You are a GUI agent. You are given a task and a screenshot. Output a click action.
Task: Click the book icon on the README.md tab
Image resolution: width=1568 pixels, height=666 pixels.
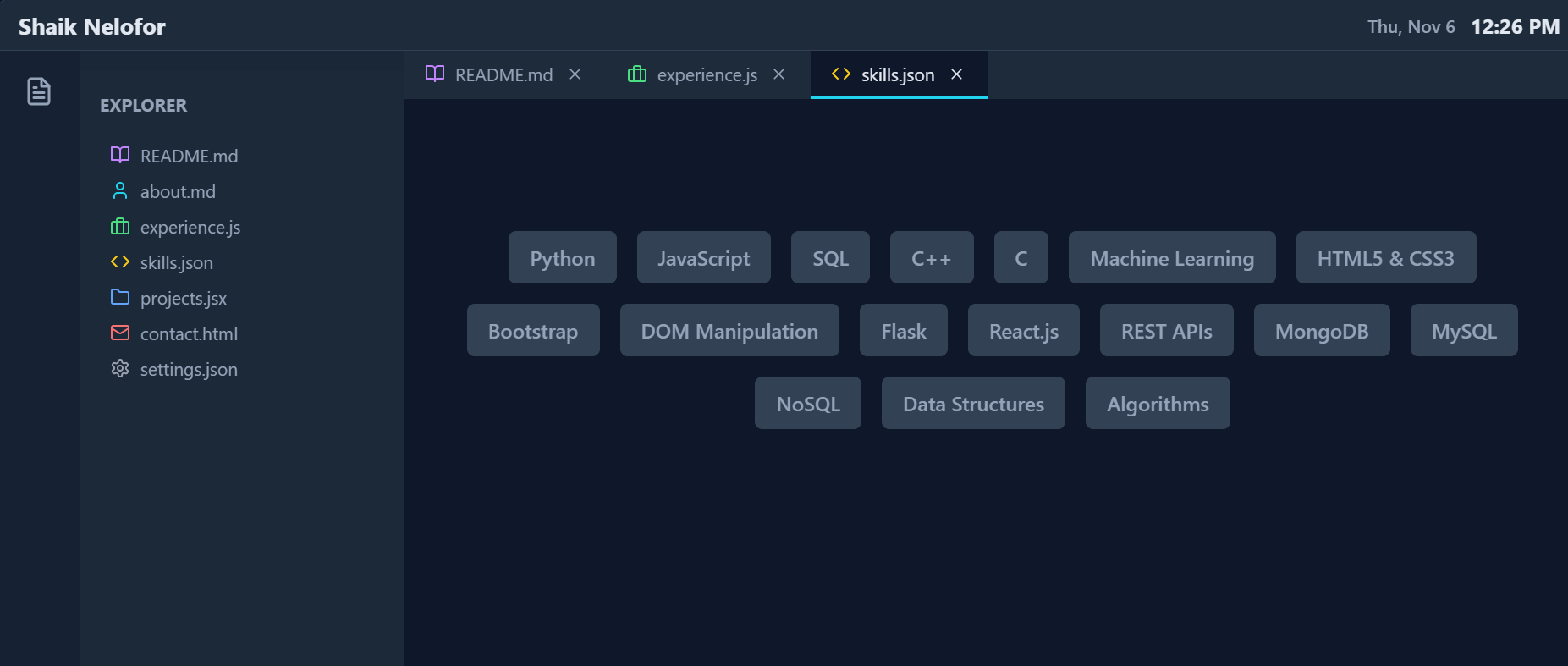tap(435, 74)
